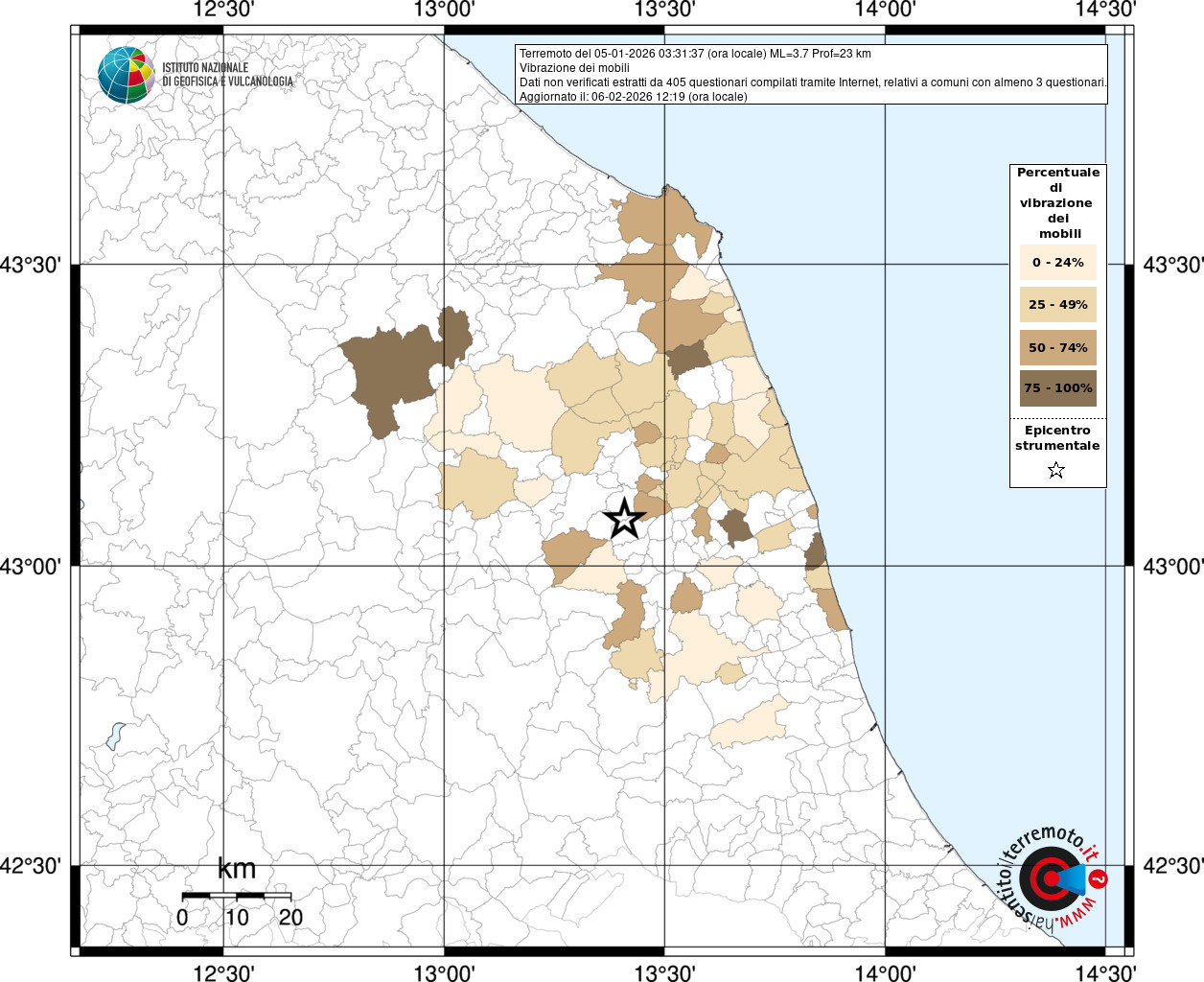Click the 'Vibrazione dei mobili' line

pyautogui.click(x=574, y=68)
